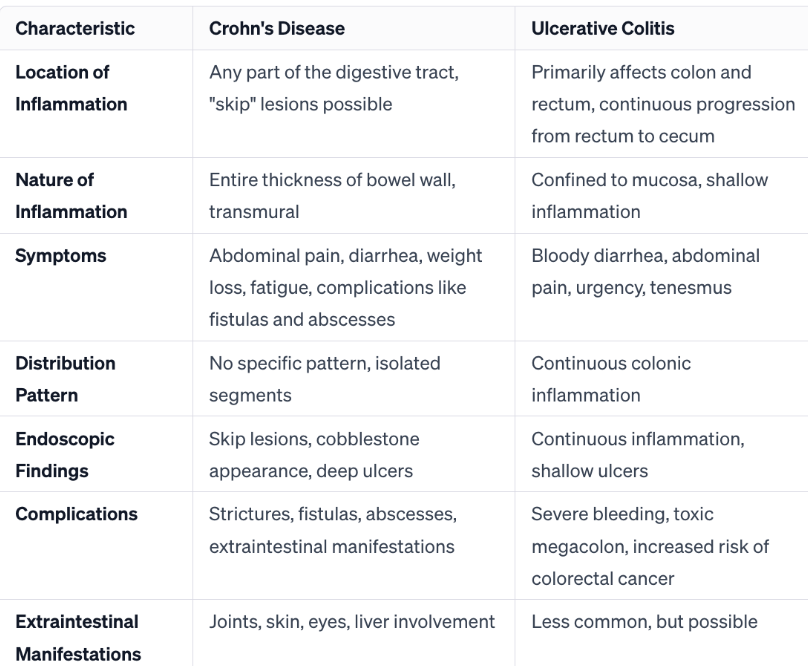This screenshot has width=808, height=666.
Task: Select the Endoscopic Findings row label
Action: 65,455
